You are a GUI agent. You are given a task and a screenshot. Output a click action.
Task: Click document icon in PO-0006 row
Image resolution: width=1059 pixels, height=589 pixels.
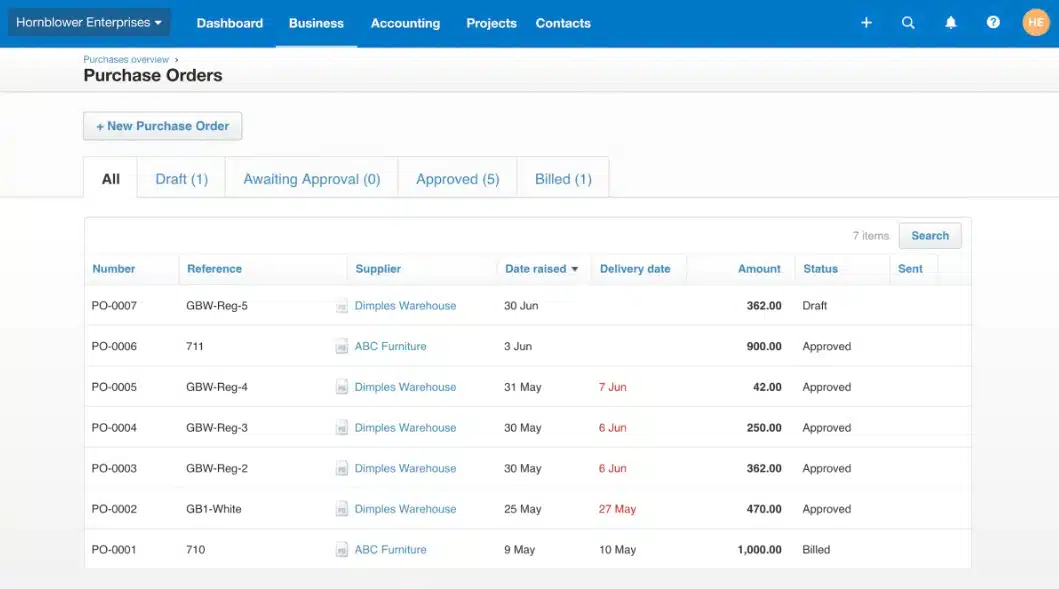342,347
